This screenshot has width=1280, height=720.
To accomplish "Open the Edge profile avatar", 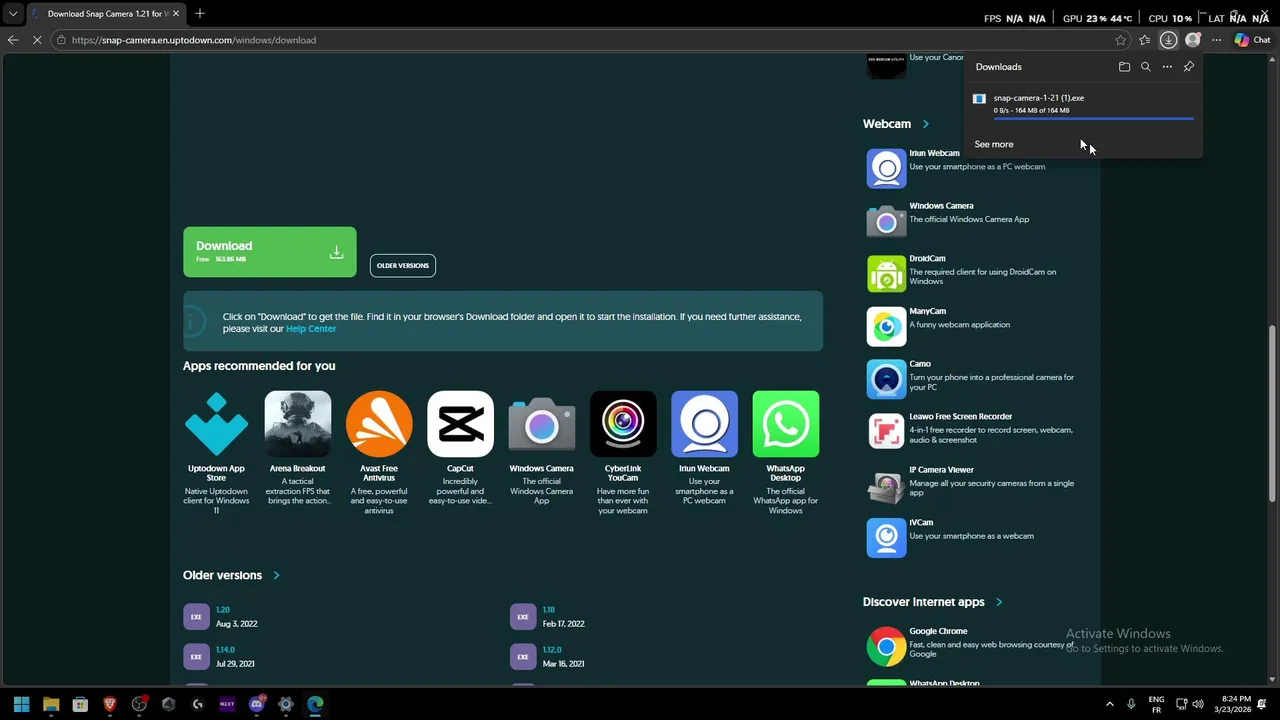I will [1192, 40].
